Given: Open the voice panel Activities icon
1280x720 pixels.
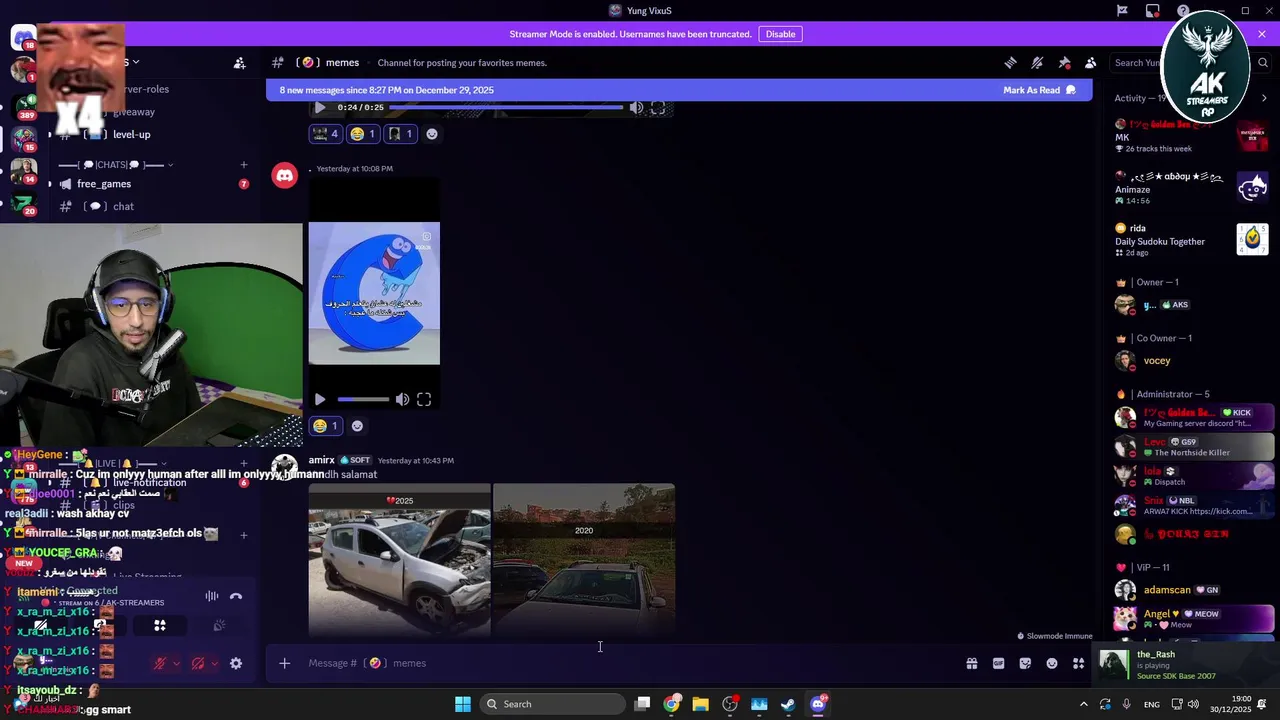Looking at the screenshot, I should click(x=160, y=626).
